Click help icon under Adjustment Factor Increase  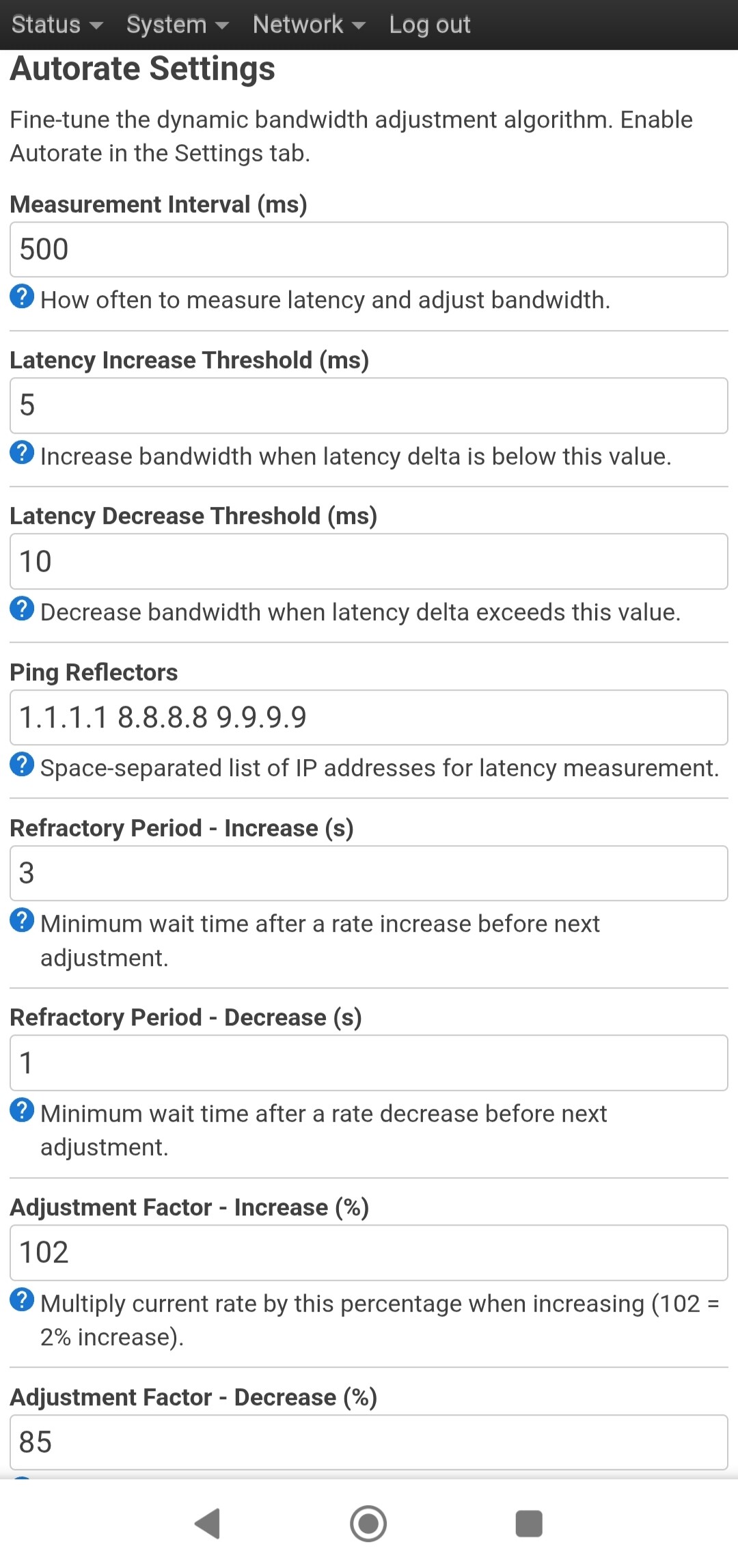pyautogui.click(x=22, y=1300)
